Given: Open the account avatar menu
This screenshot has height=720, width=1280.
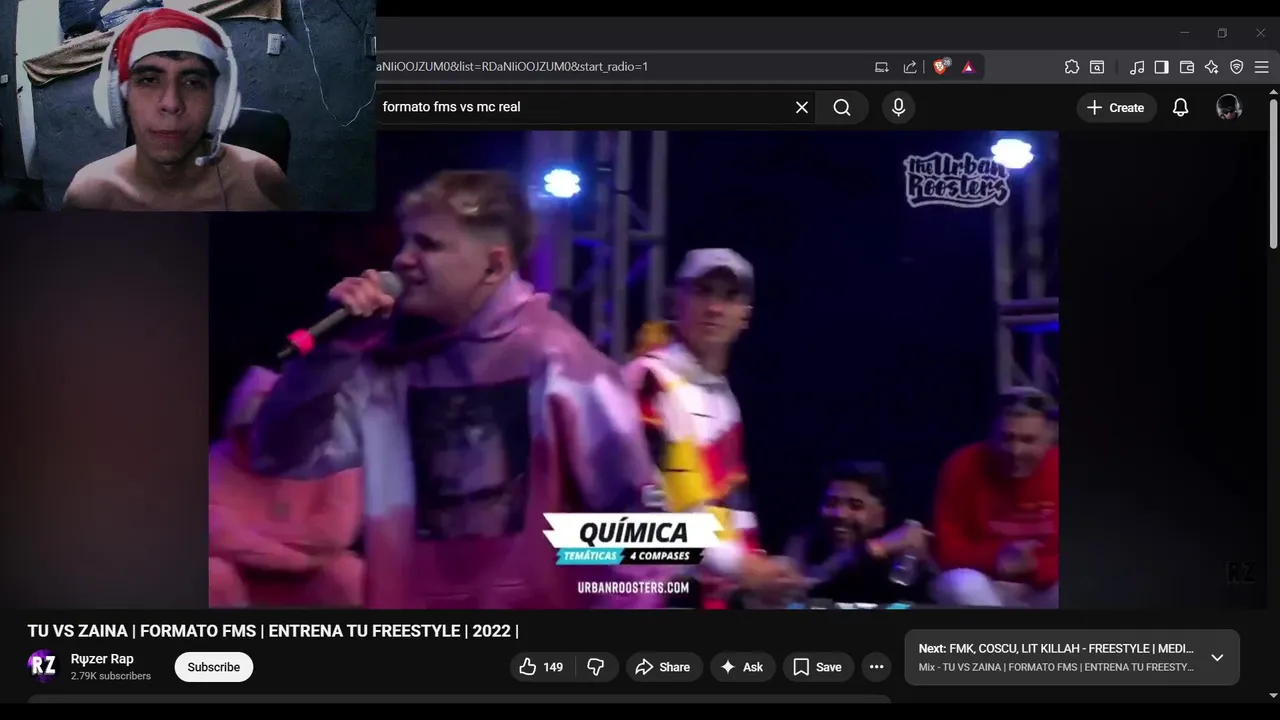Looking at the screenshot, I should [x=1229, y=107].
